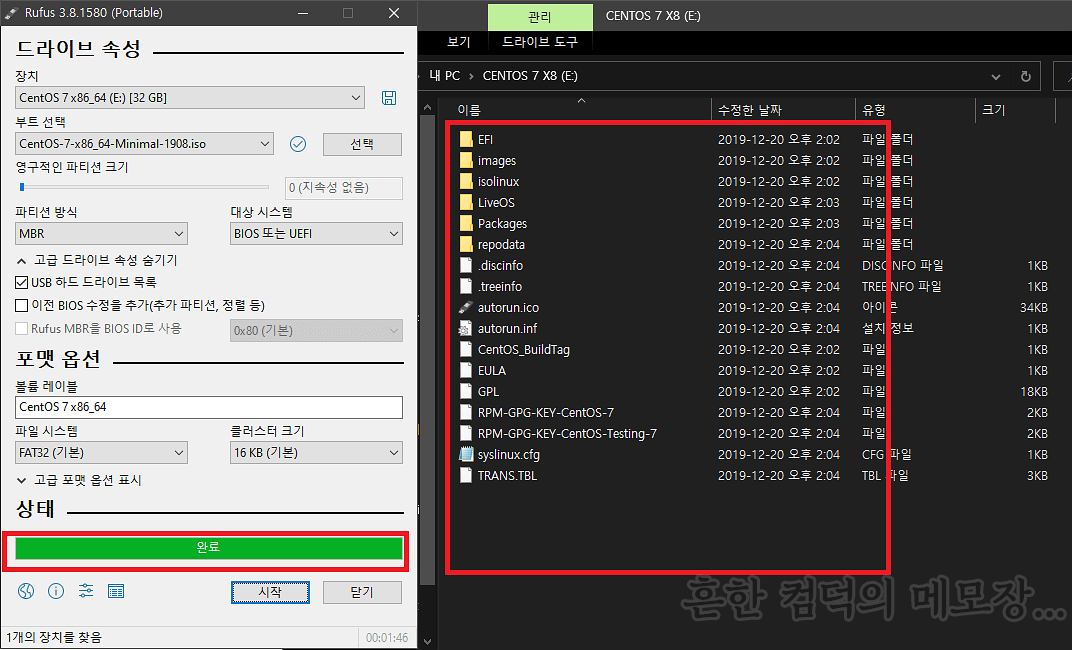Click the autorun.ico file icon
This screenshot has width=1072, height=650.
point(466,308)
